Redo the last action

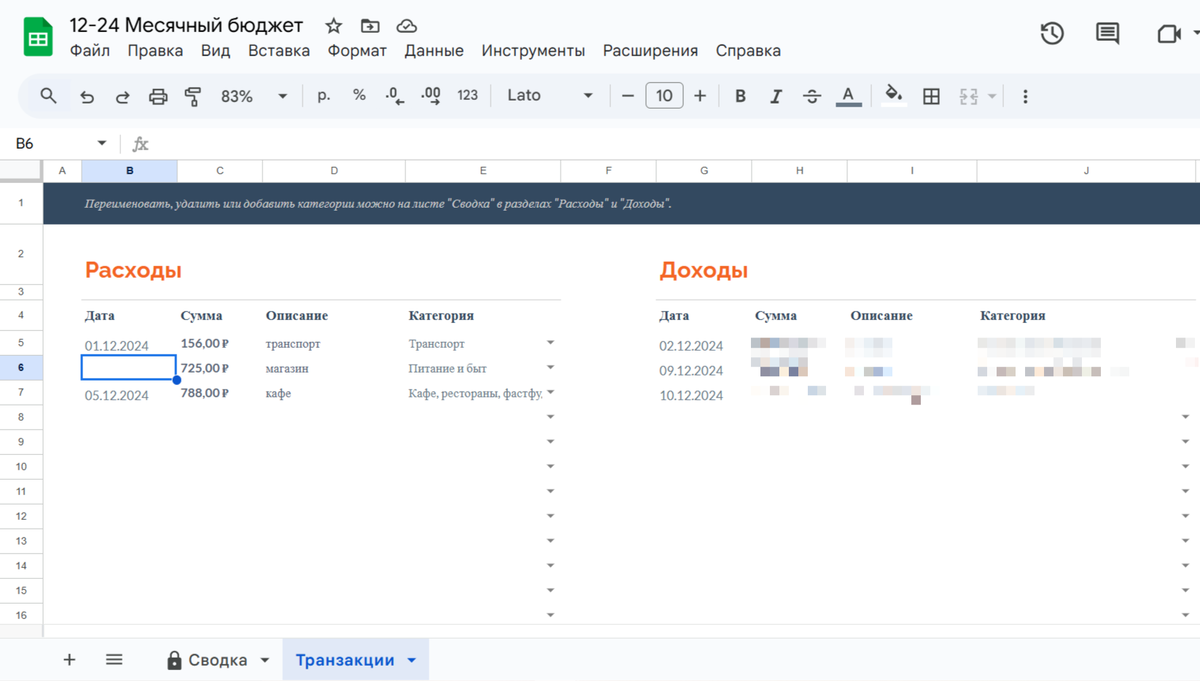click(122, 96)
